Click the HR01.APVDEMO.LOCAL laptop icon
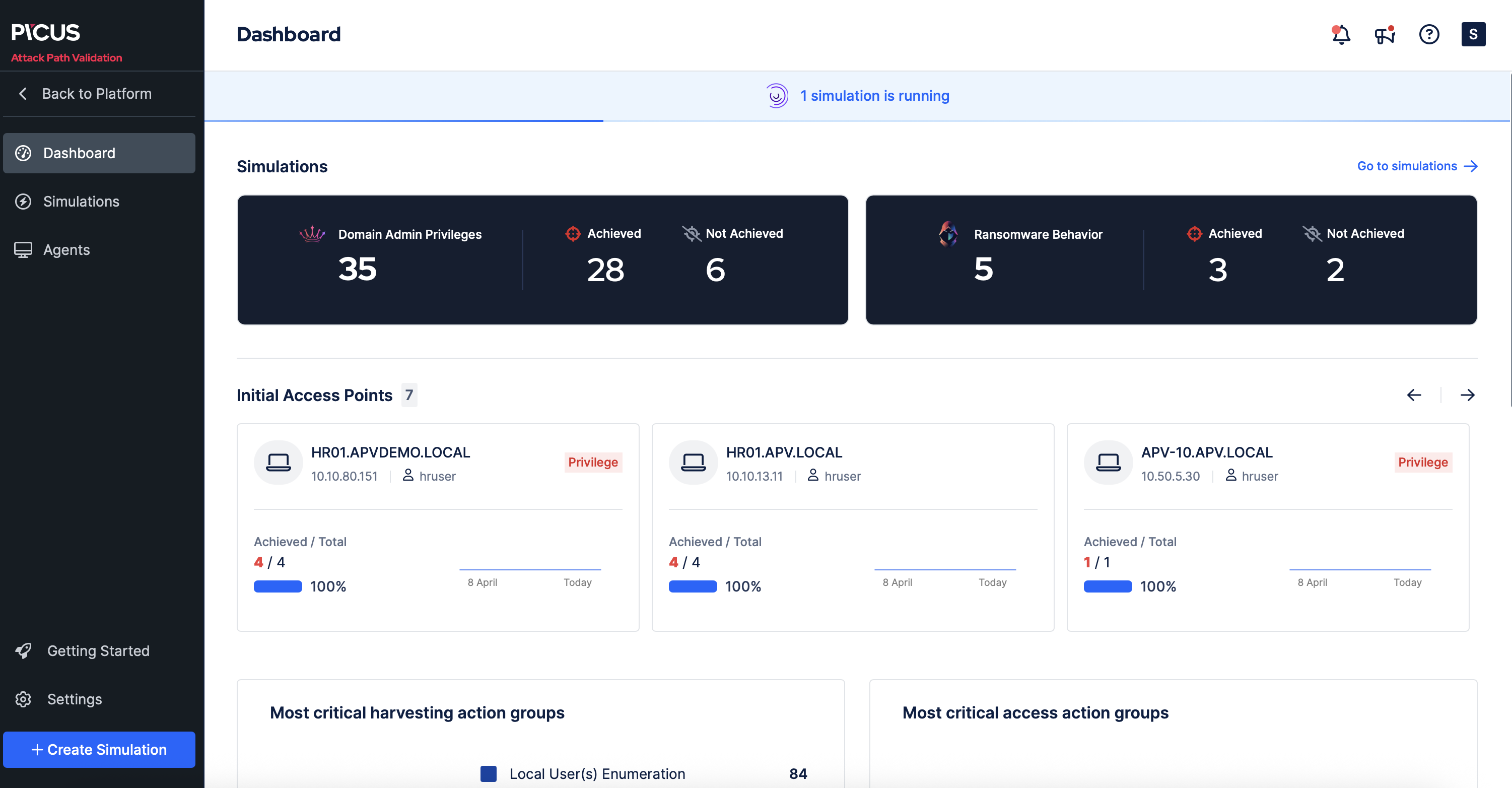Image resolution: width=1512 pixels, height=788 pixels. pyautogui.click(x=278, y=463)
